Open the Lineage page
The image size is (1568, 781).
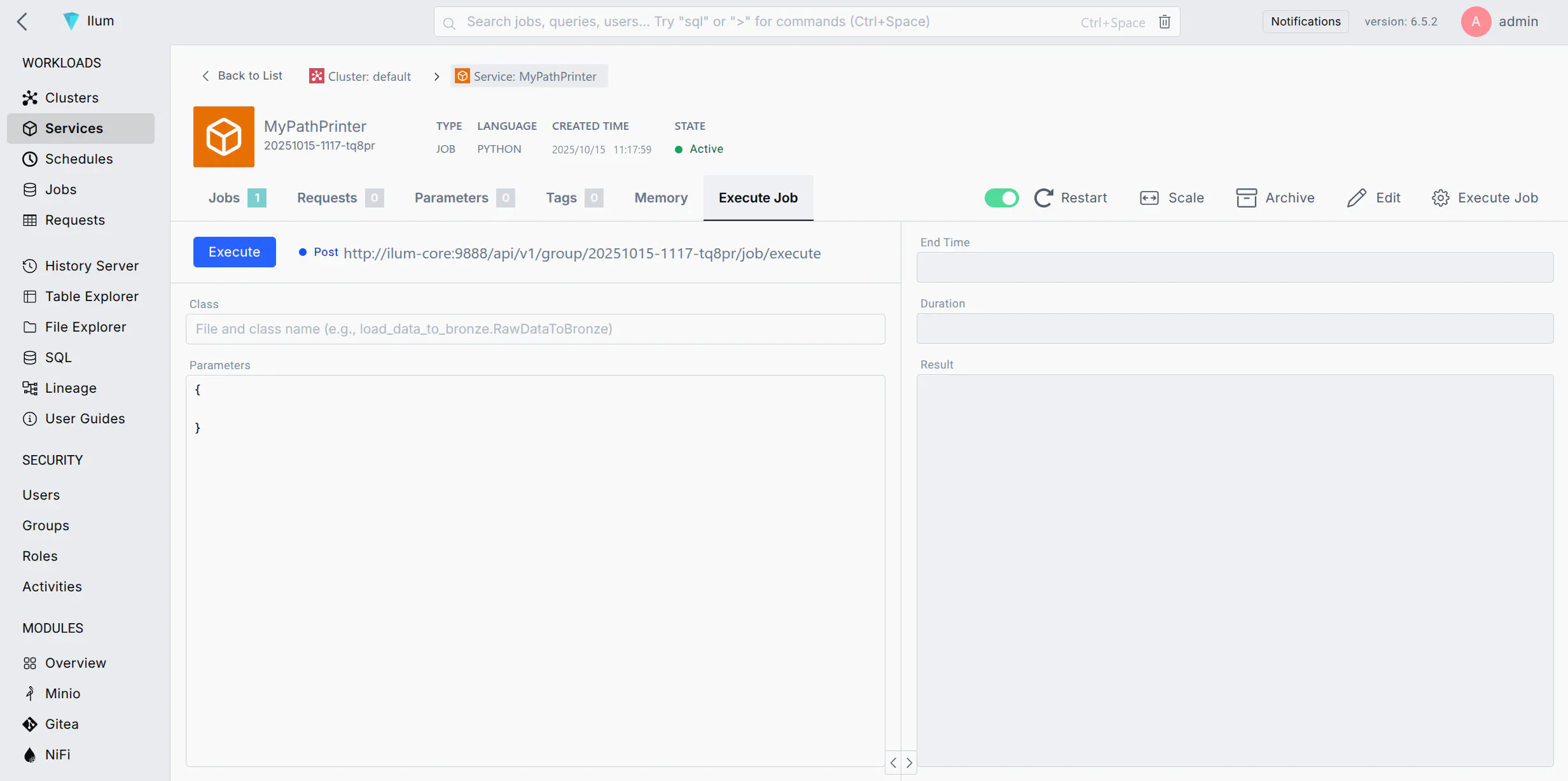(71, 388)
